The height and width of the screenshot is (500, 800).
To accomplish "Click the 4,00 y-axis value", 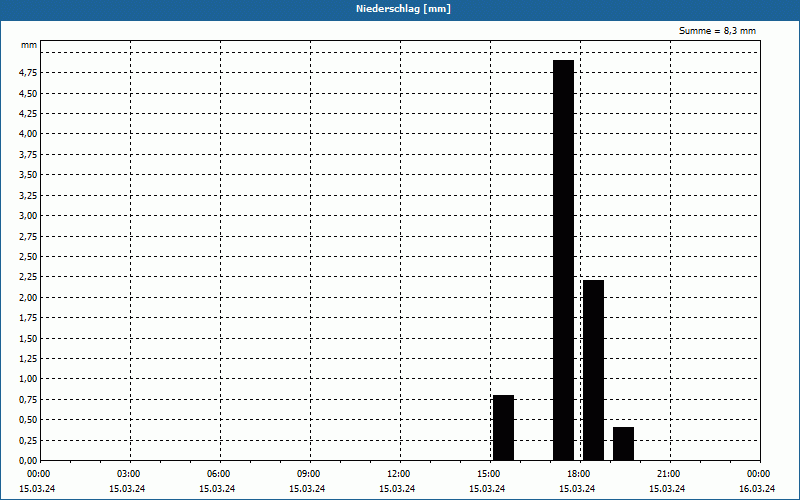I will point(28,134).
